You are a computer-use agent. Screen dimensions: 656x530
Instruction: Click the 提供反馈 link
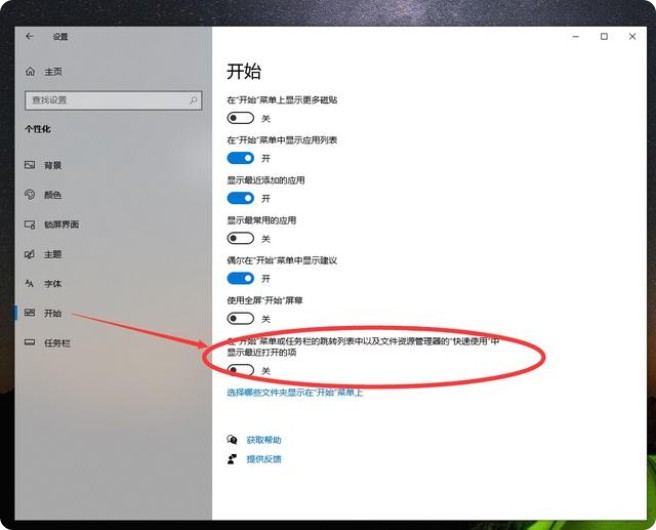(x=264, y=459)
